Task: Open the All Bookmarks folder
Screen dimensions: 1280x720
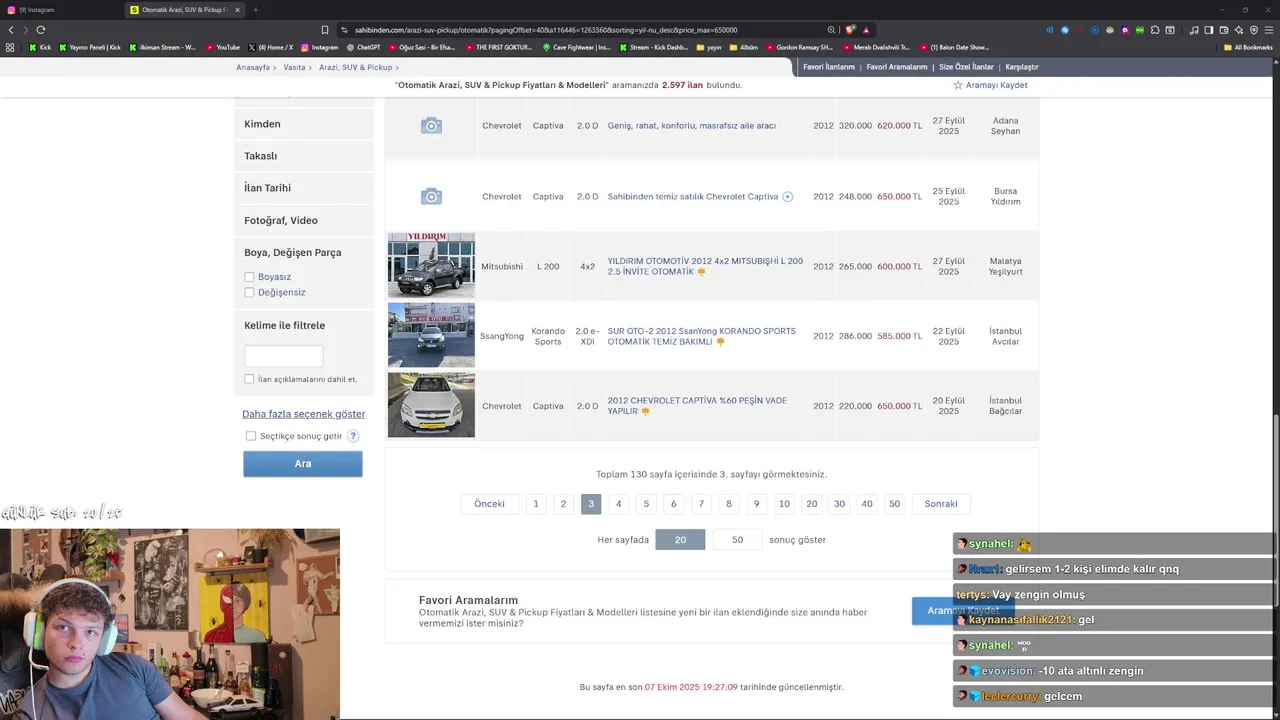Action: click(1247, 47)
